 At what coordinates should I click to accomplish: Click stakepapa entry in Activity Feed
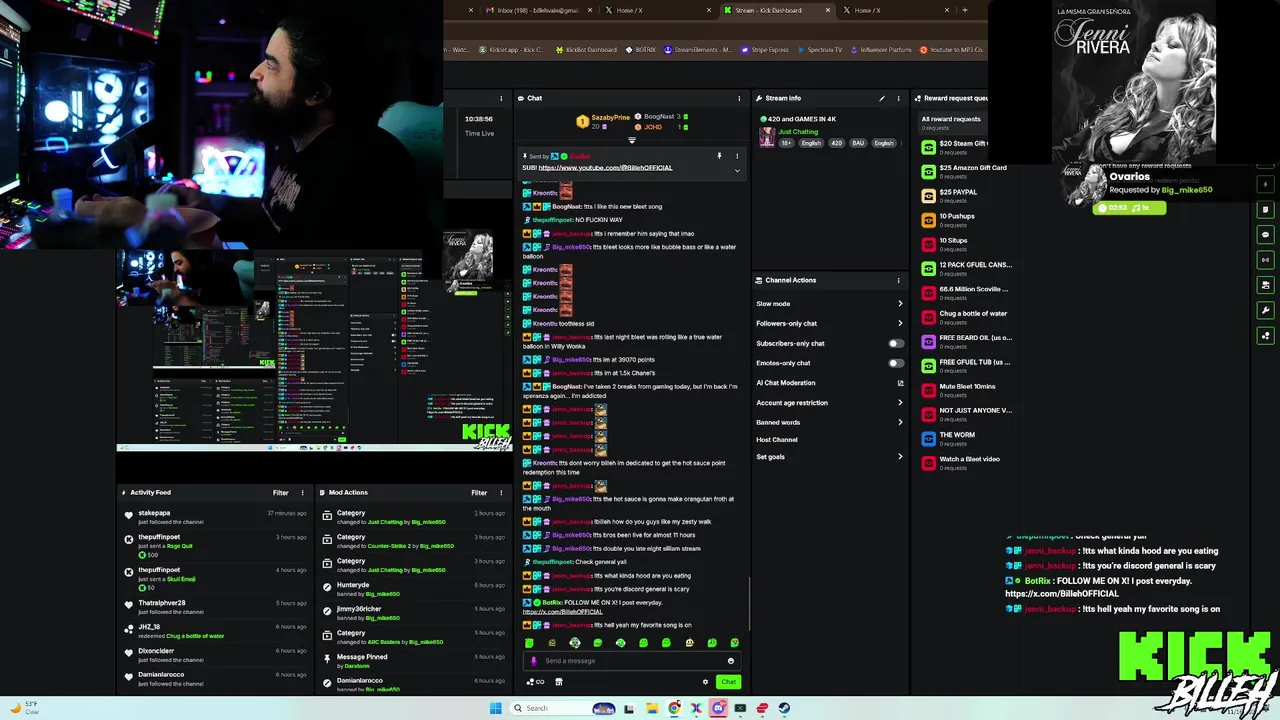(216, 517)
